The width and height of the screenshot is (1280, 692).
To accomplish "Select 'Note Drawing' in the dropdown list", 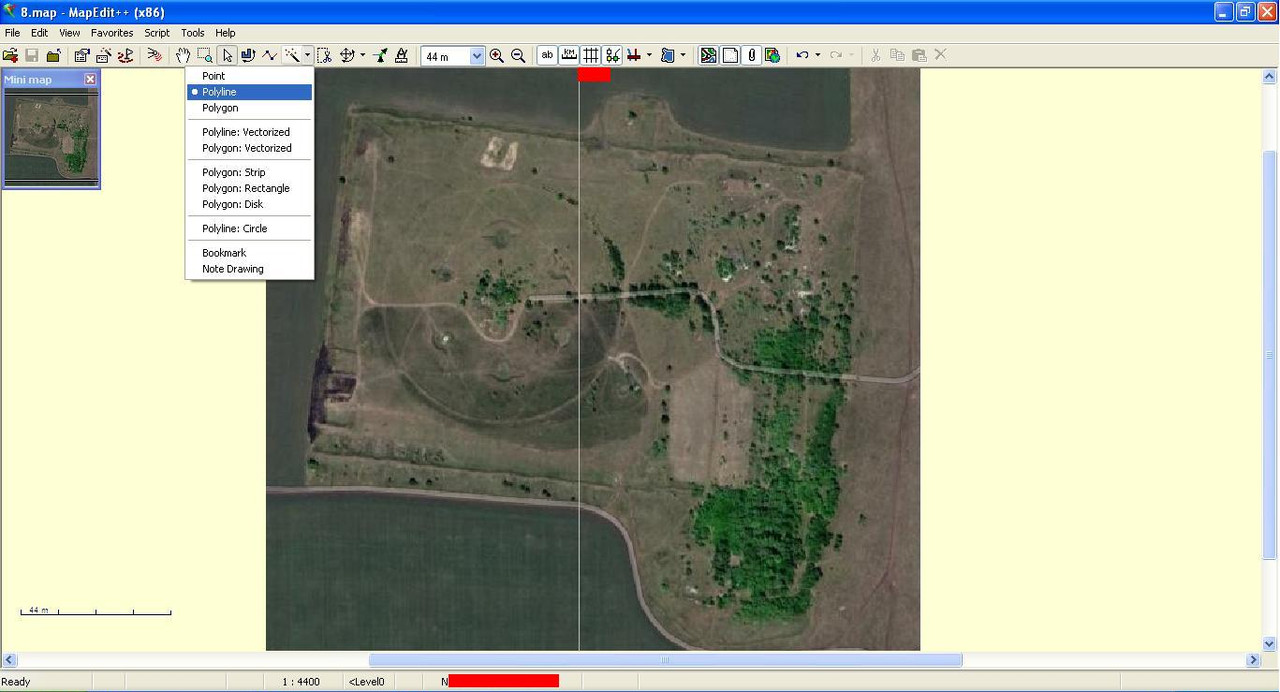I will coord(232,269).
